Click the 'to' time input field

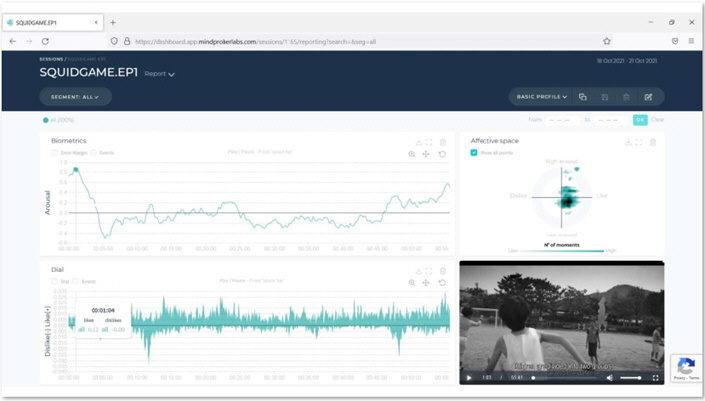pyautogui.click(x=611, y=120)
